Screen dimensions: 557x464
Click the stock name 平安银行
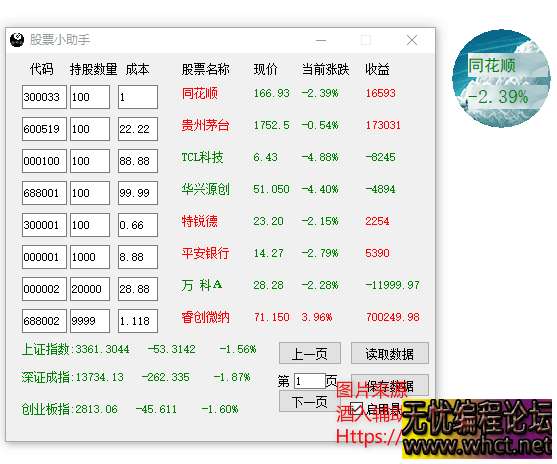(x=205, y=253)
